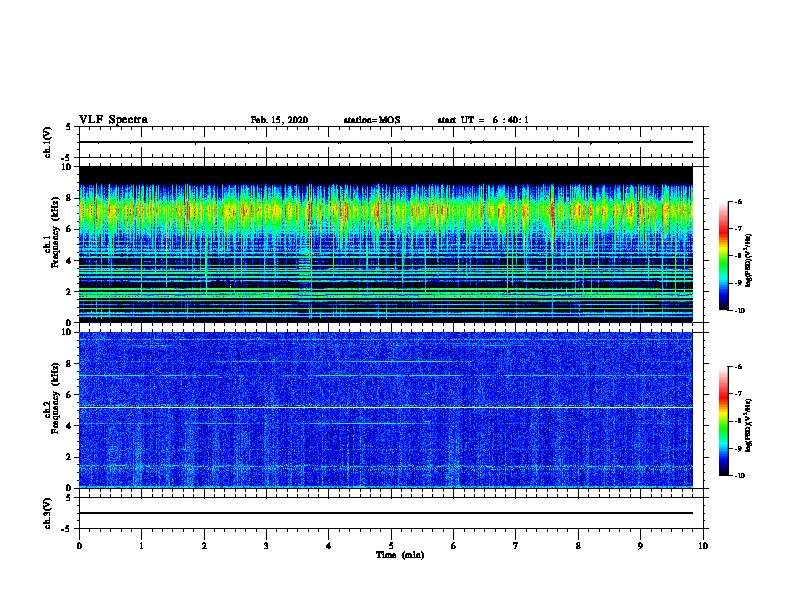Click the "Time (min)" x-axis label

[400, 555]
